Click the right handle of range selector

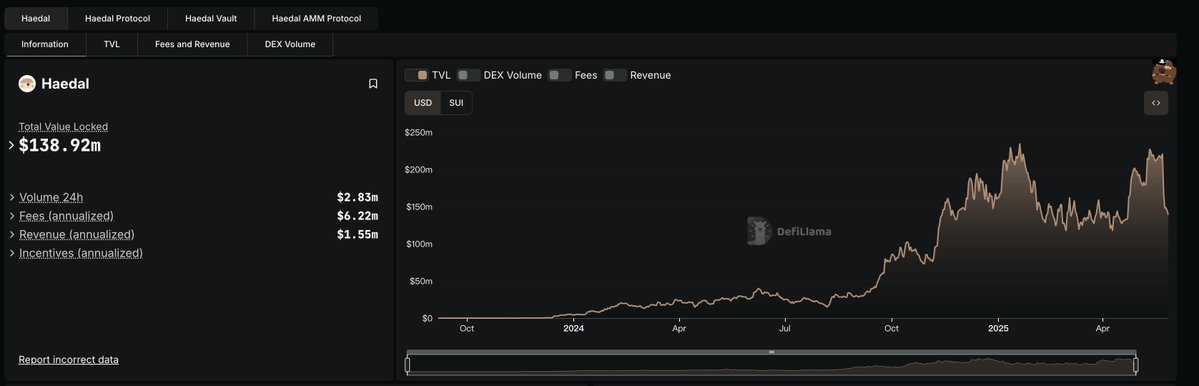pos(1136,365)
